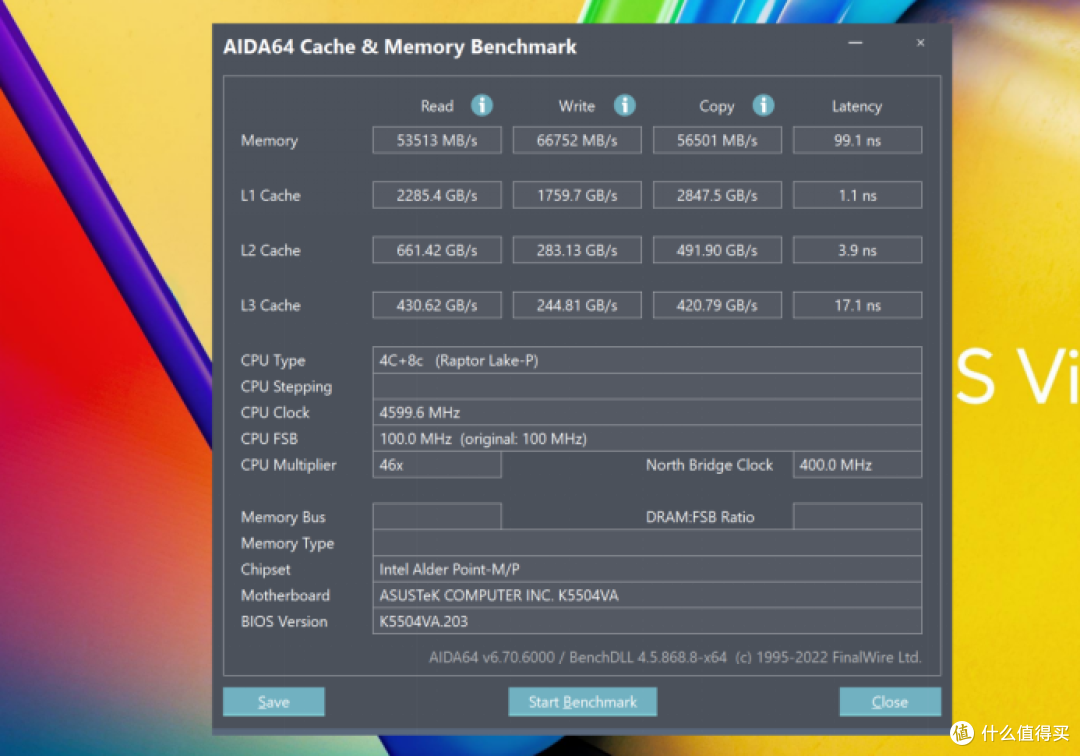Click the Latency column header
Viewport: 1080px width, 756px height.
(x=857, y=106)
